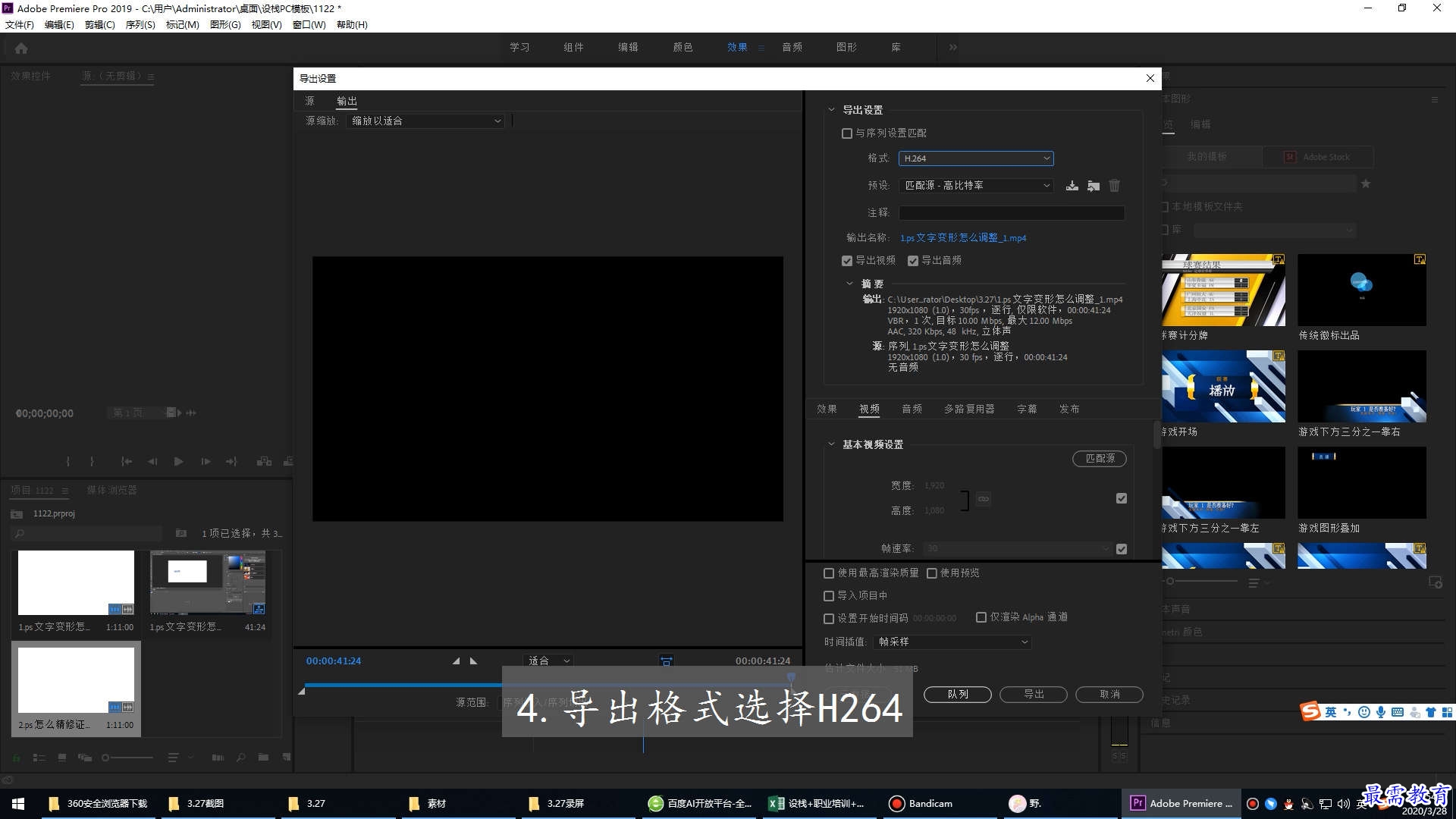Switch to the 多路复用器 tab
Viewport: 1456px width, 819px height.
pos(969,409)
